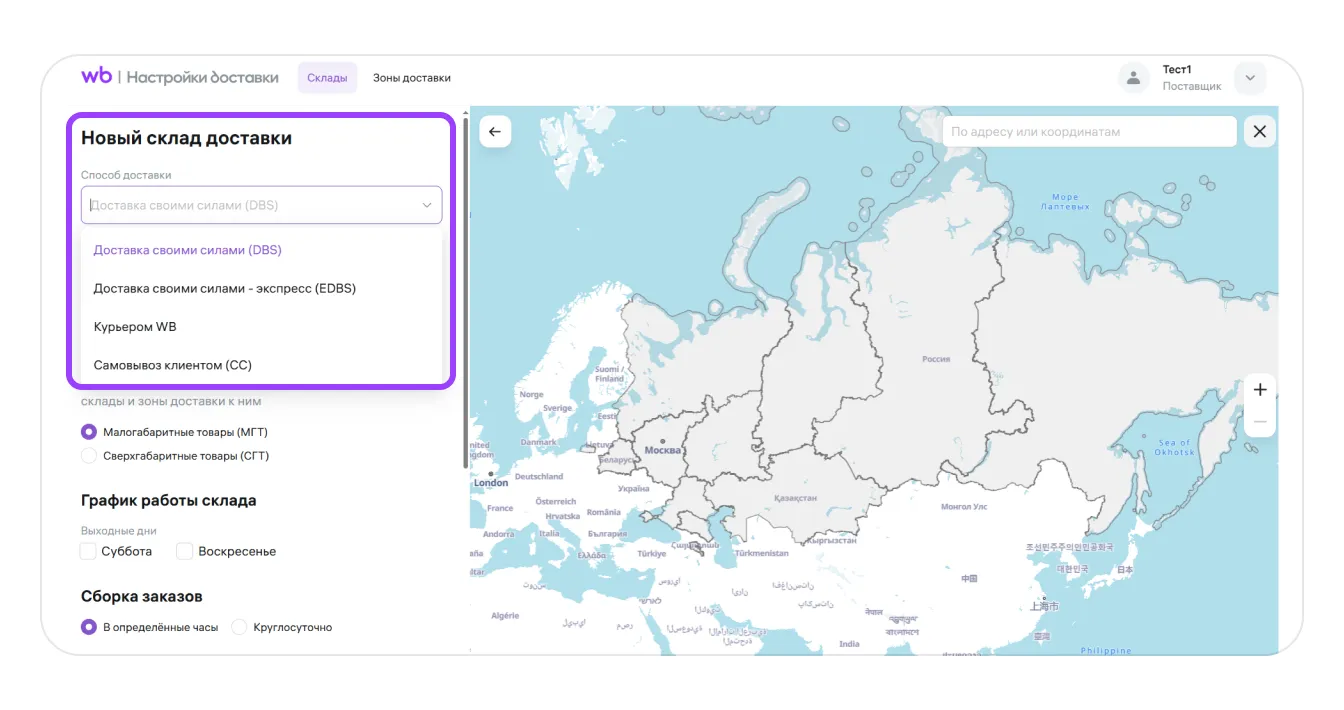Select Малогабаритные товары (МГТ) radio button
The width and height of the screenshot is (1344, 710).
[x=89, y=432]
